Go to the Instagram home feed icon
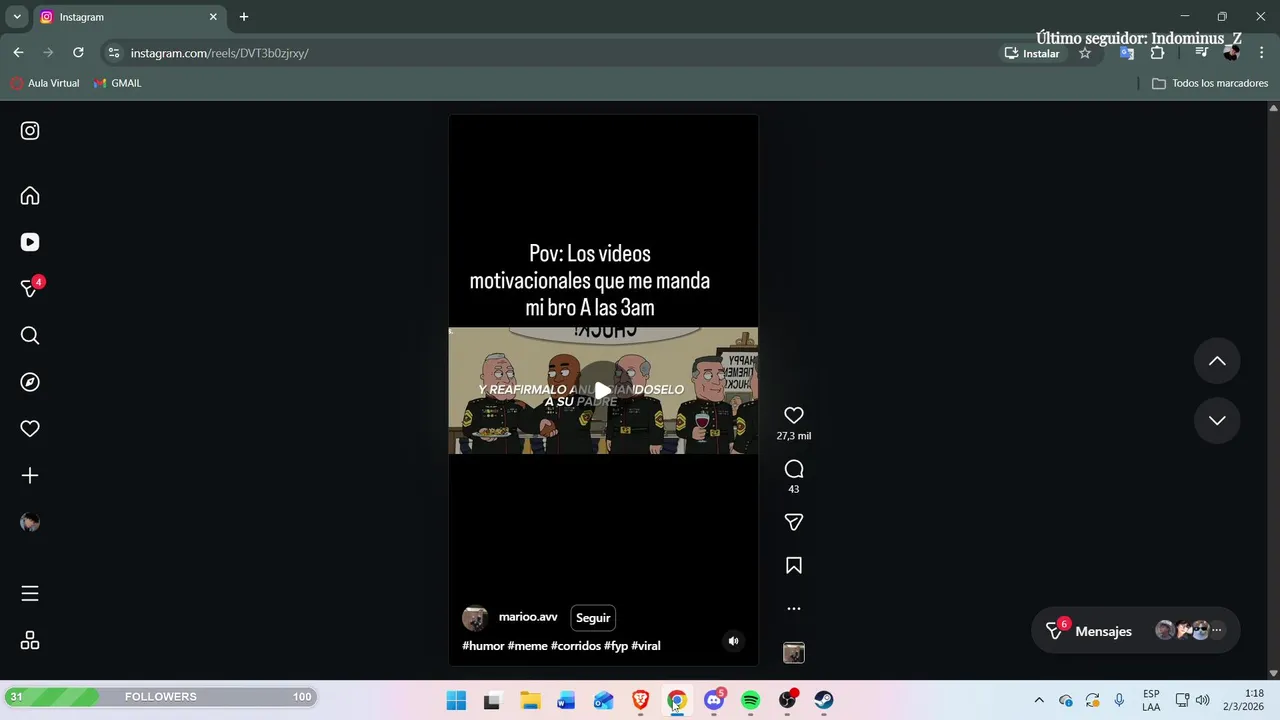 [x=30, y=196]
